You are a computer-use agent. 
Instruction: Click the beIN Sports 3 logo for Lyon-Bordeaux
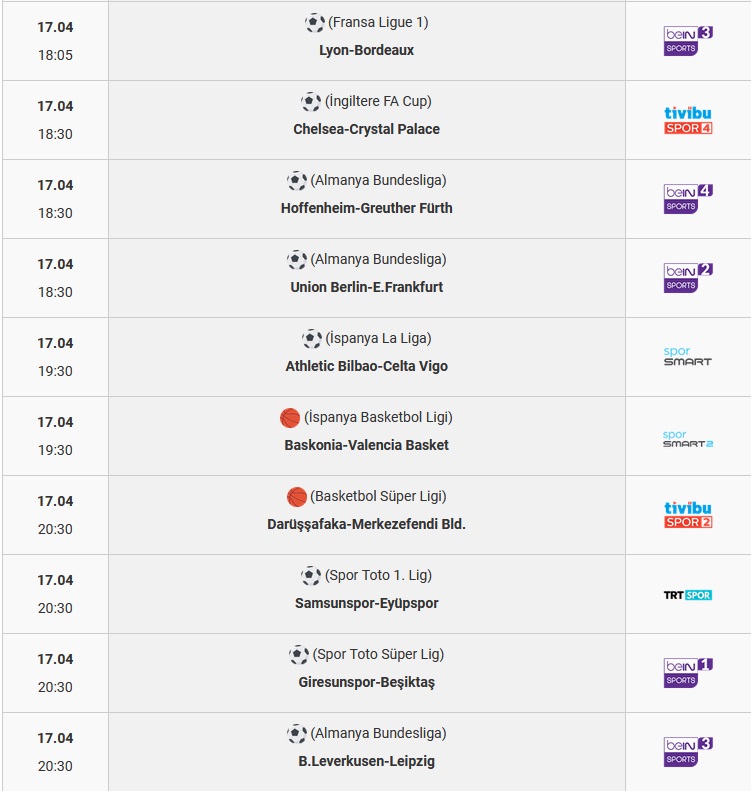(688, 41)
